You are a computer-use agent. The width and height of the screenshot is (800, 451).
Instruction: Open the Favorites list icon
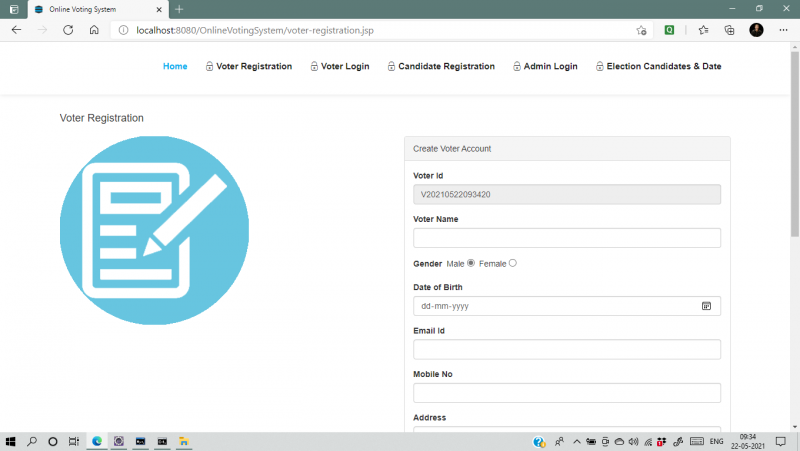point(704,30)
